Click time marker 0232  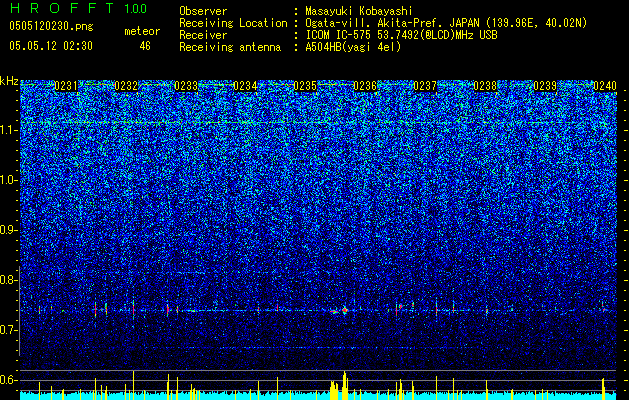pyautogui.click(x=126, y=86)
